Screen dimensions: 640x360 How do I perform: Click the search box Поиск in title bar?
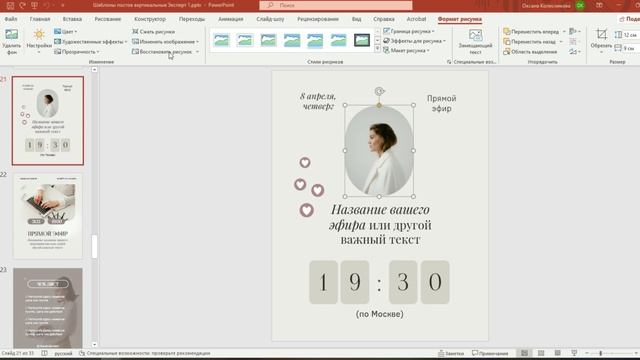(x=336, y=5)
